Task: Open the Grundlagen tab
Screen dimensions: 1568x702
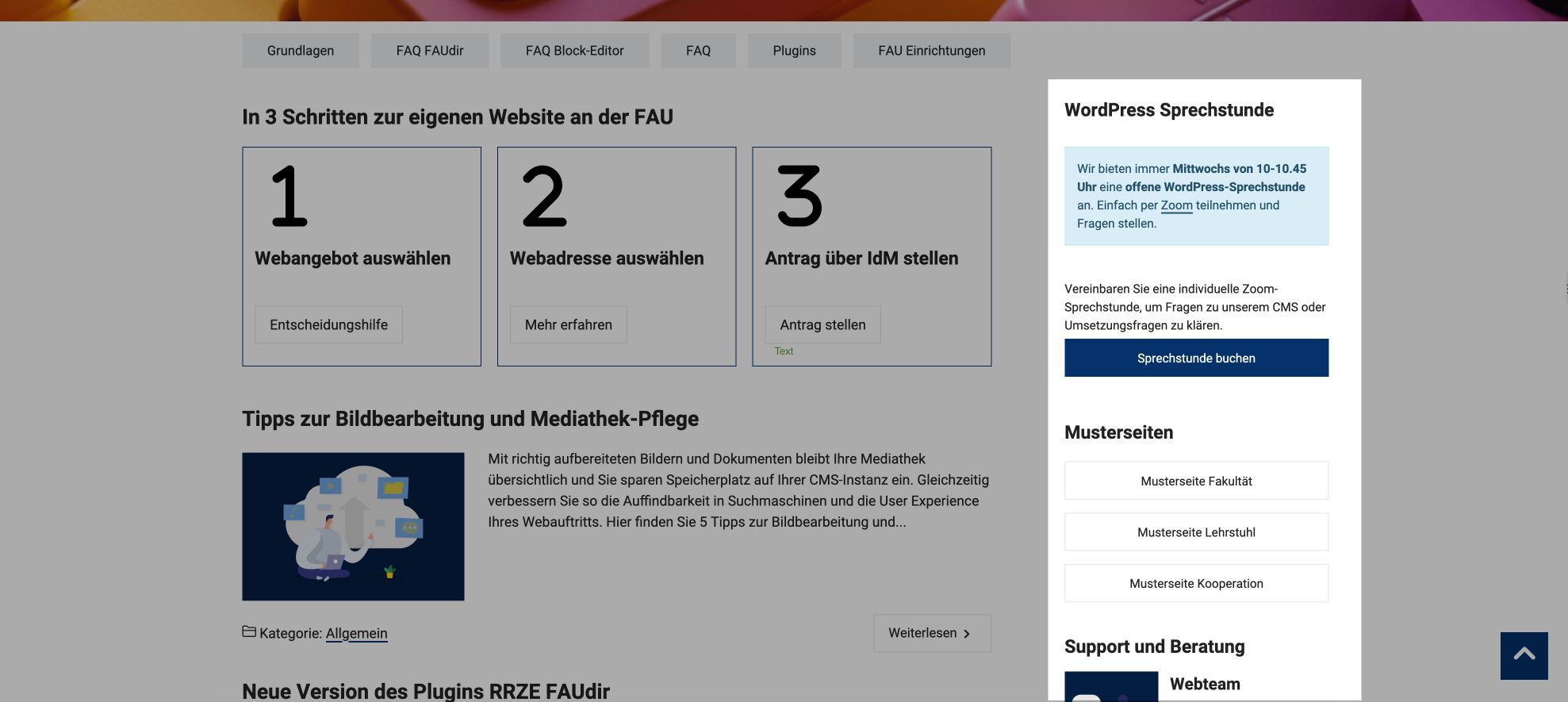Action: pos(300,51)
